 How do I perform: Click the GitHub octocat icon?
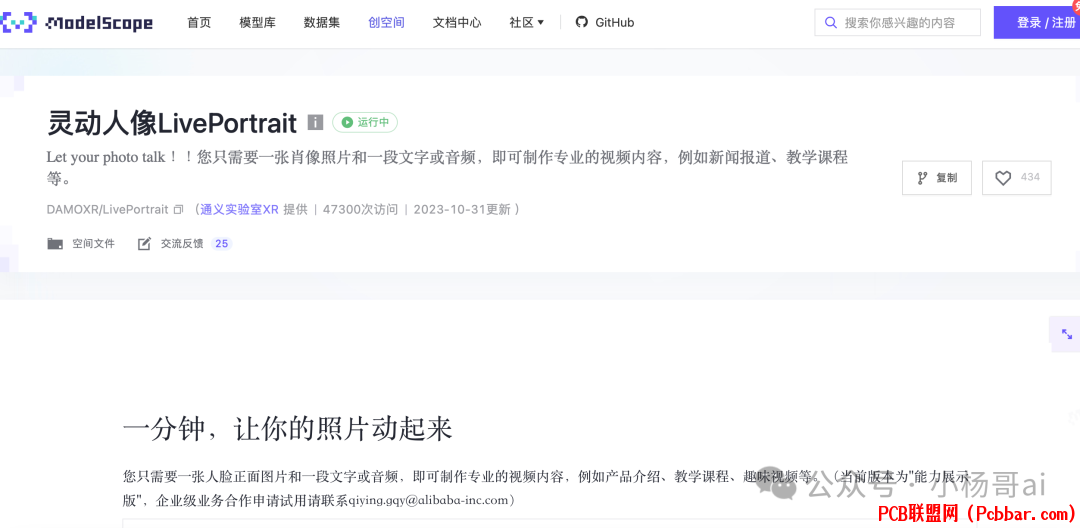coord(582,22)
